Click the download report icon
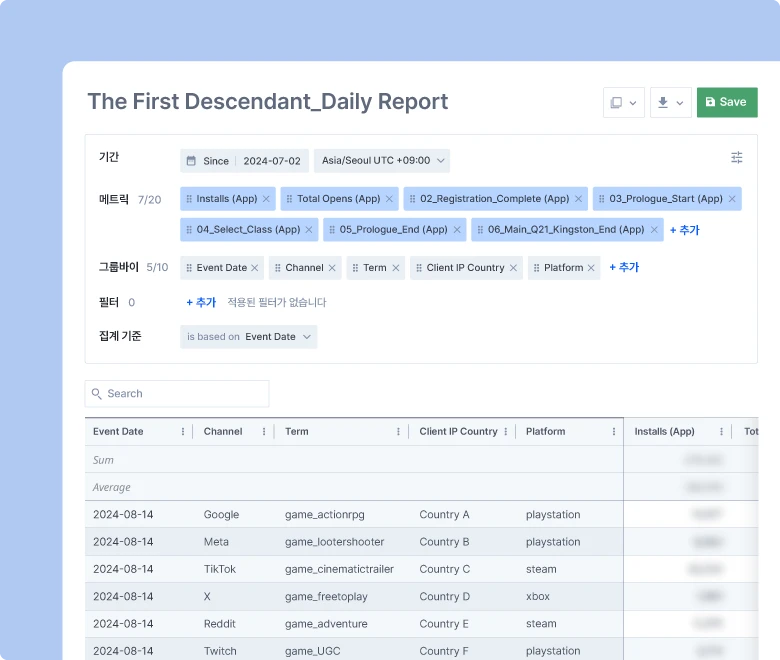Image resolution: width=780 pixels, height=660 pixels. [670, 102]
